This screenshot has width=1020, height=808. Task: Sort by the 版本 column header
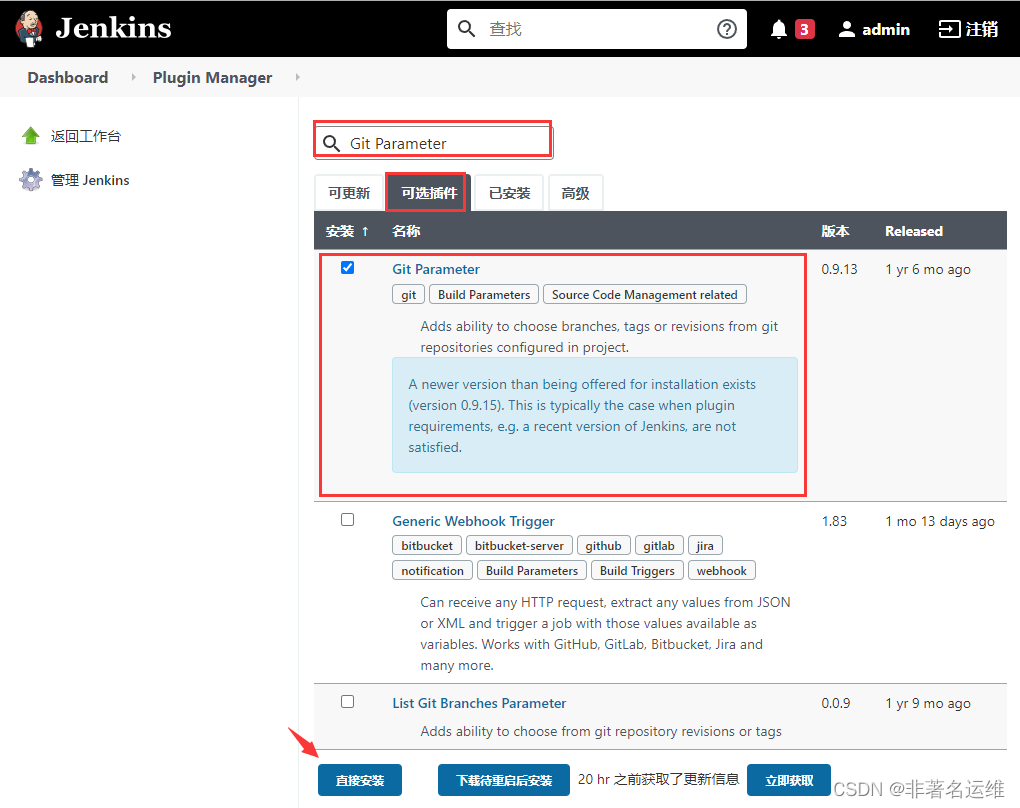click(835, 231)
